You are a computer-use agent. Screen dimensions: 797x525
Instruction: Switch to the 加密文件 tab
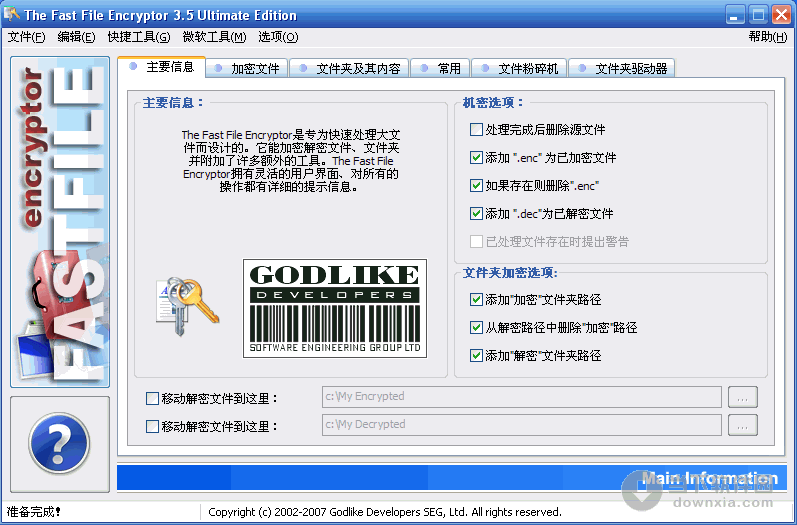[x=247, y=68]
